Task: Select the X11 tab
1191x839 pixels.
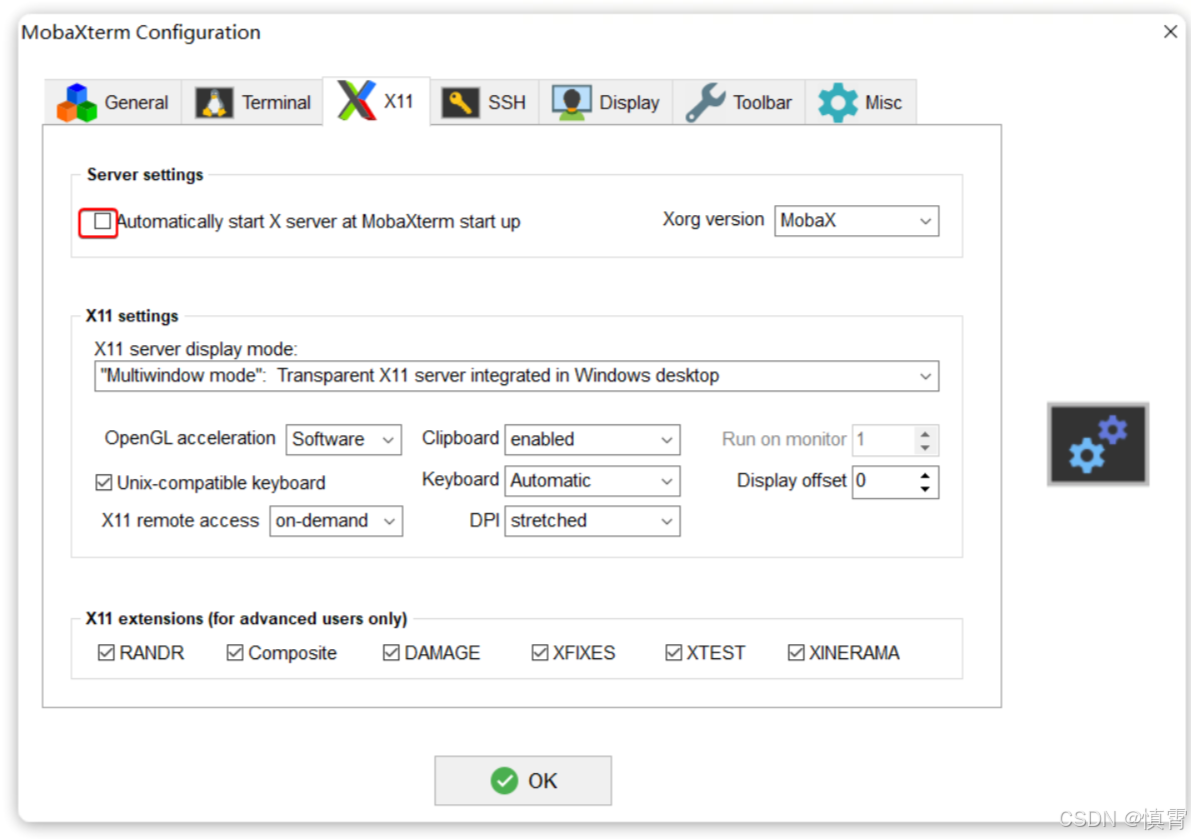Action: pos(376,101)
